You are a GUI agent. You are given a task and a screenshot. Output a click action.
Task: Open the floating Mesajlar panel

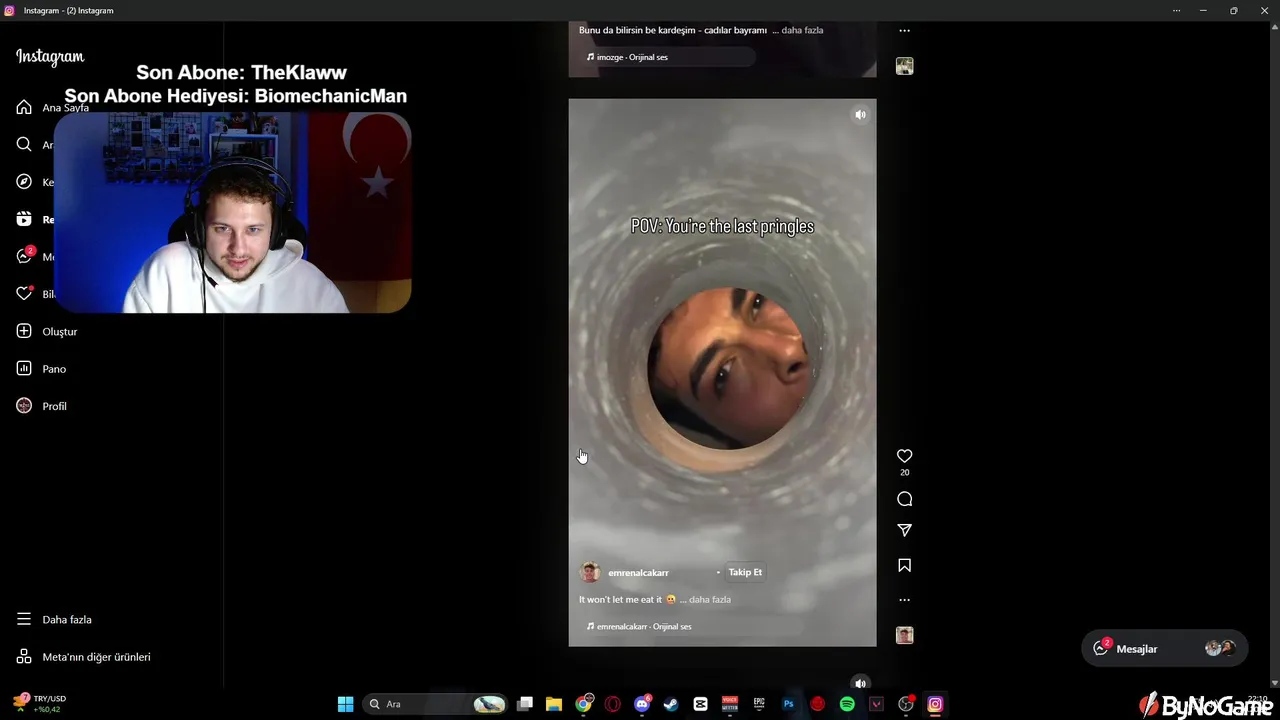tap(1165, 649)
